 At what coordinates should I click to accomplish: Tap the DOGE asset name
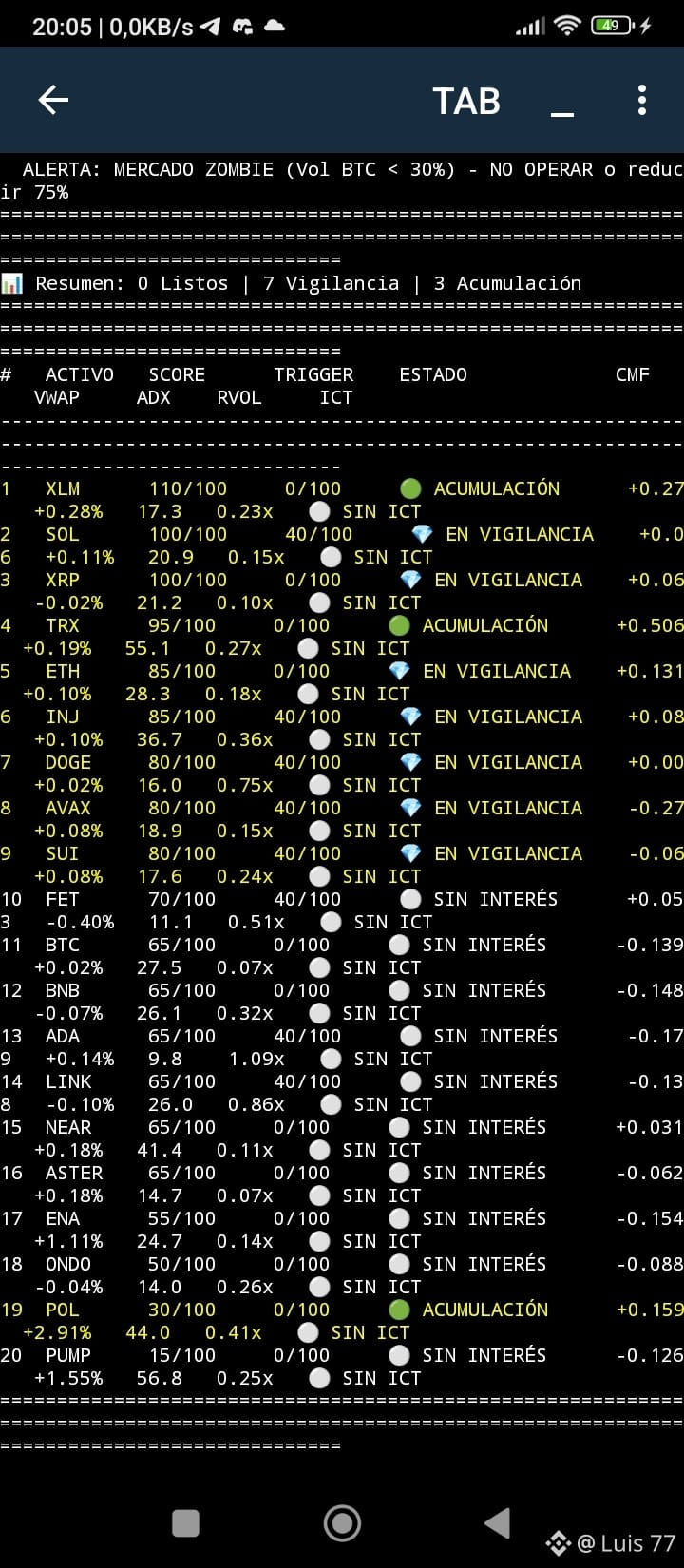point(68,763)
